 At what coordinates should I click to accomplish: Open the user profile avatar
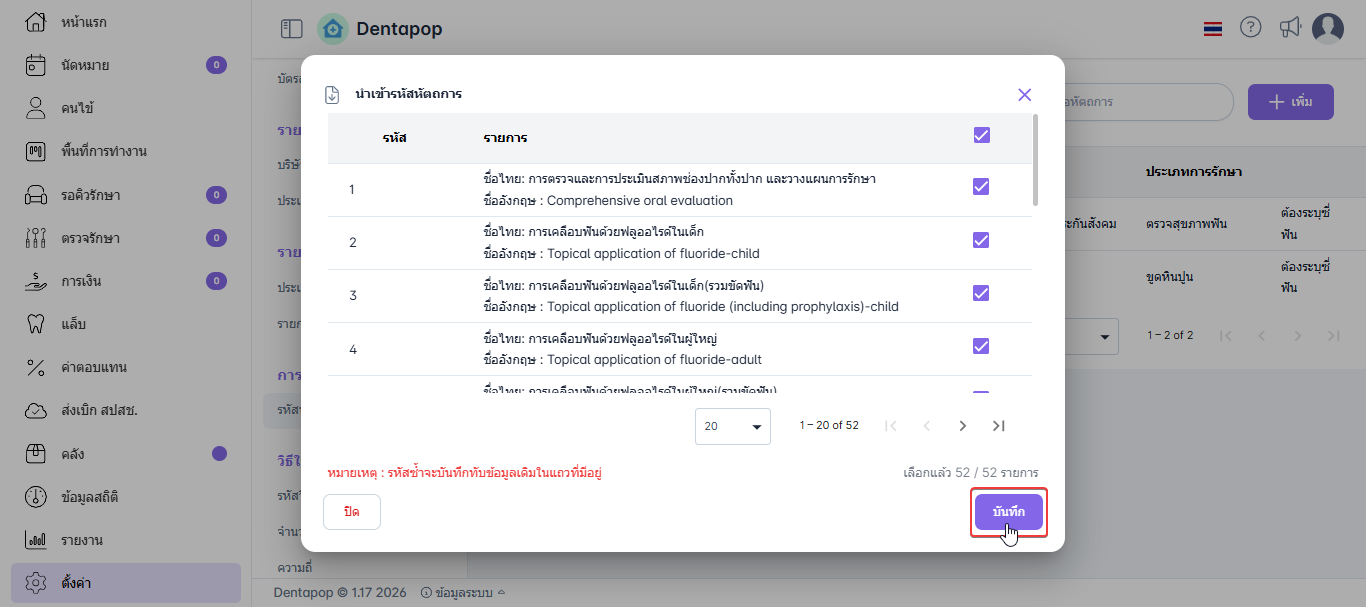(1327, 29)
